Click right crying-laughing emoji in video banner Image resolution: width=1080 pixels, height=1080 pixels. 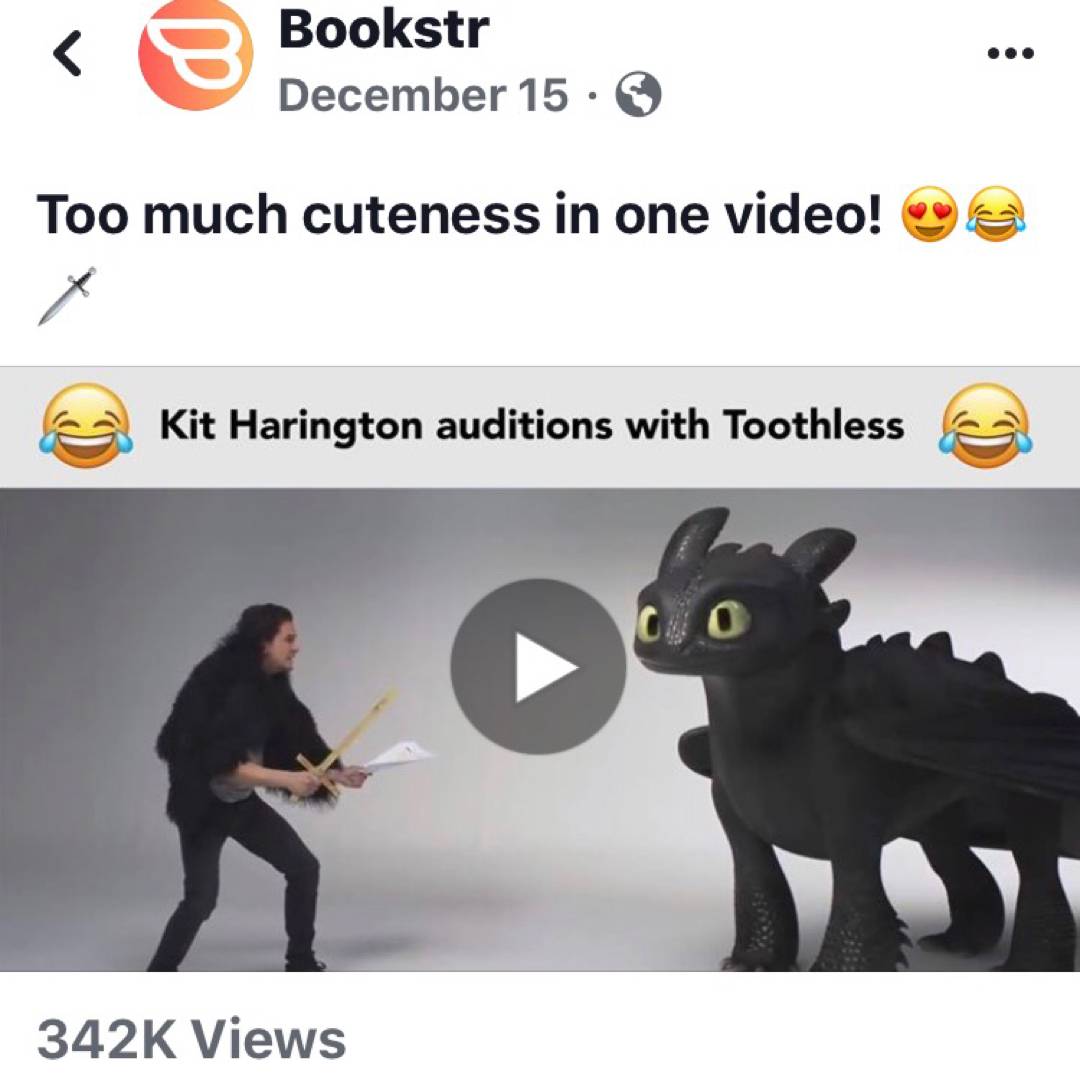click(986, 426)
